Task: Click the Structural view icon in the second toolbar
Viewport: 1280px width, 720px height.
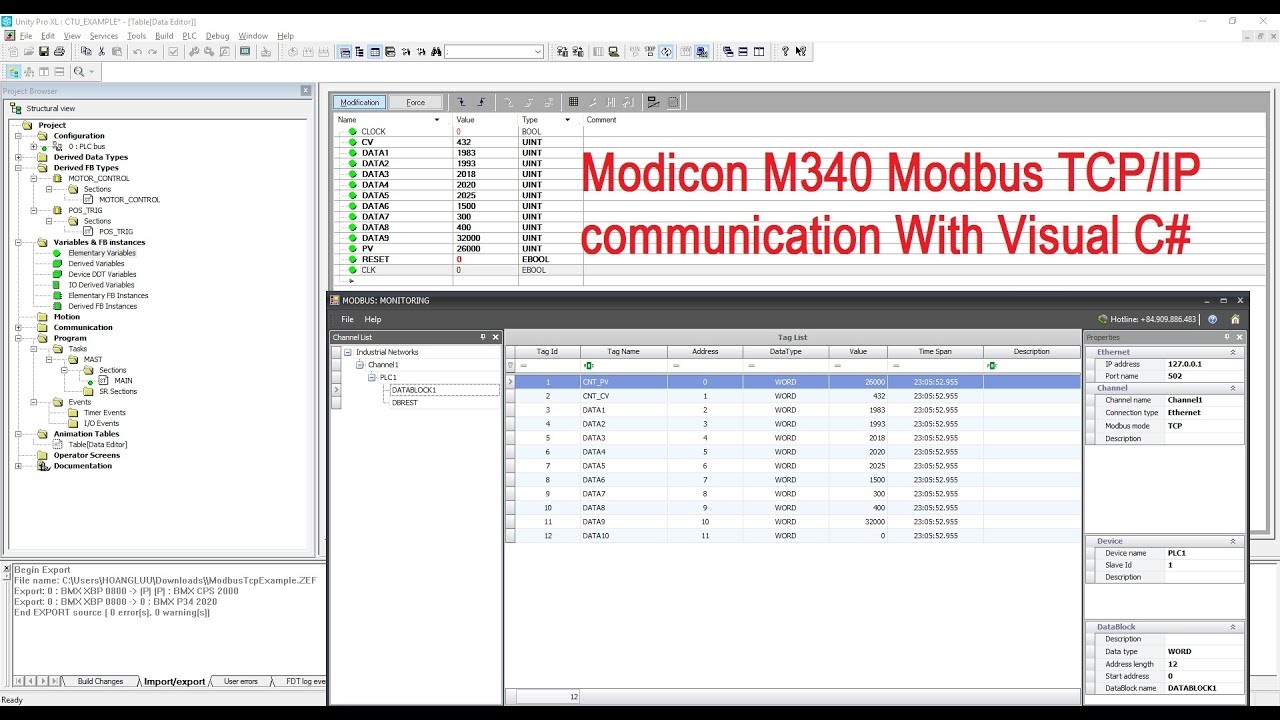Action: click(x=14, y=72)
